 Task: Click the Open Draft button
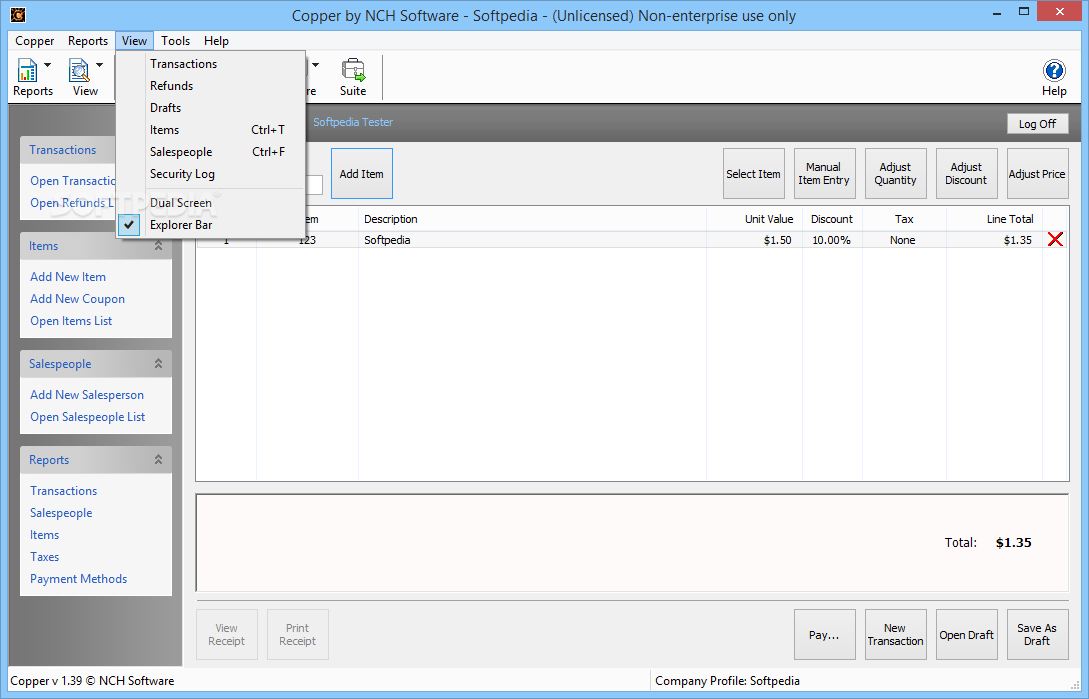(x=966, y=634)
